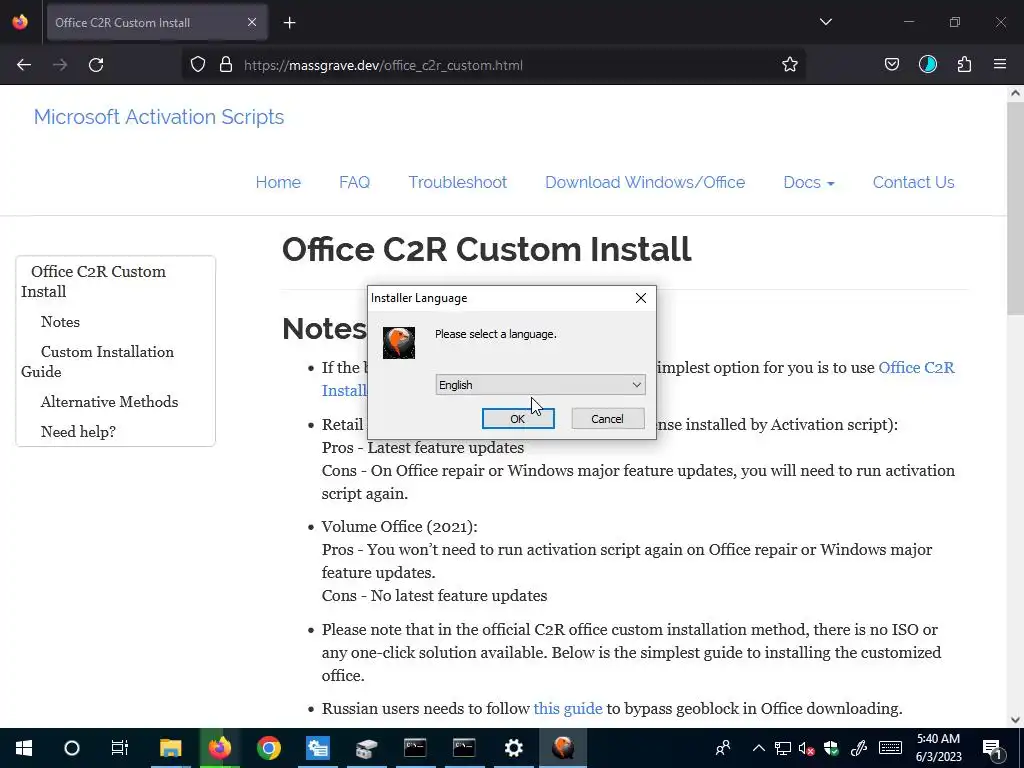Open the Contact Us nav link
This screenshot has height=768, width=1024.
point(914,182)
